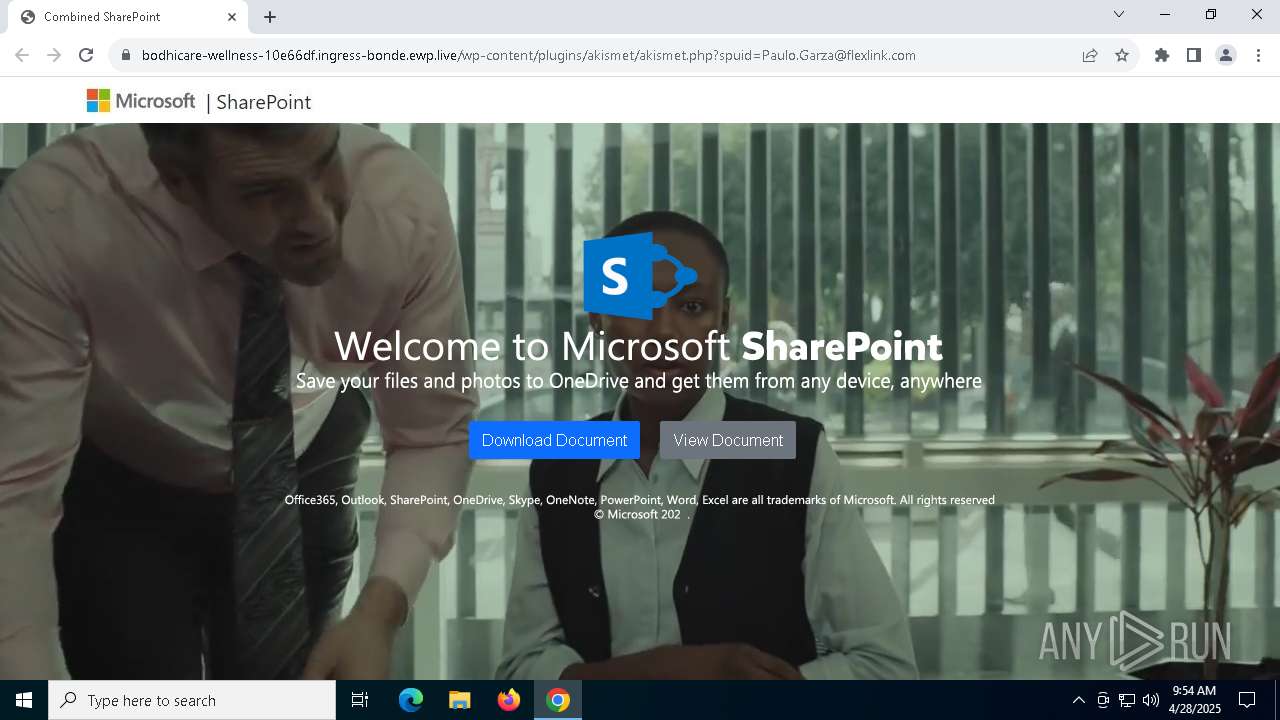The height and width of the screenshot is (720, 1280).
Task: Open the blue SharePoint logo
Action: [x=640, y=276]
